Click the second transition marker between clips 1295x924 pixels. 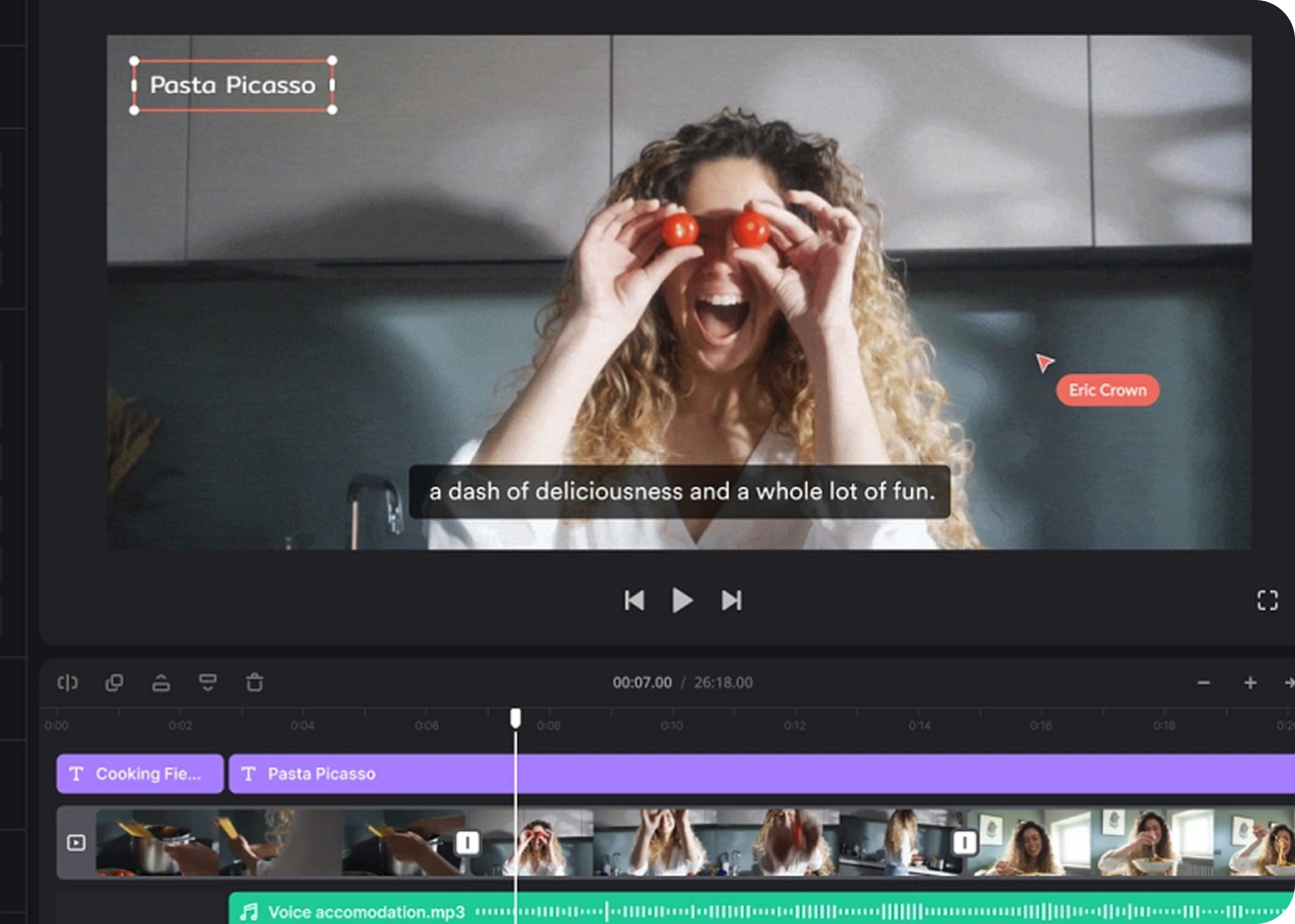(964, 843)
